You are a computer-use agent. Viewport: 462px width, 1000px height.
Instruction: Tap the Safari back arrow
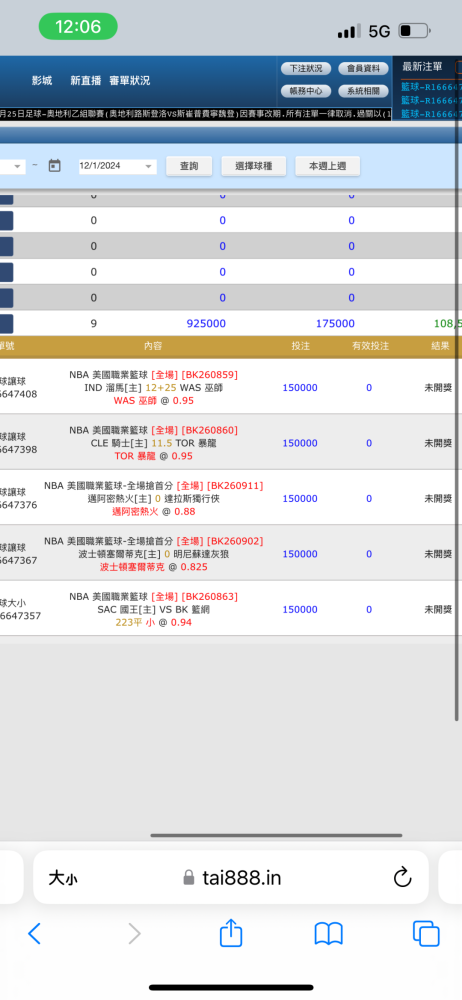(34, 934)
